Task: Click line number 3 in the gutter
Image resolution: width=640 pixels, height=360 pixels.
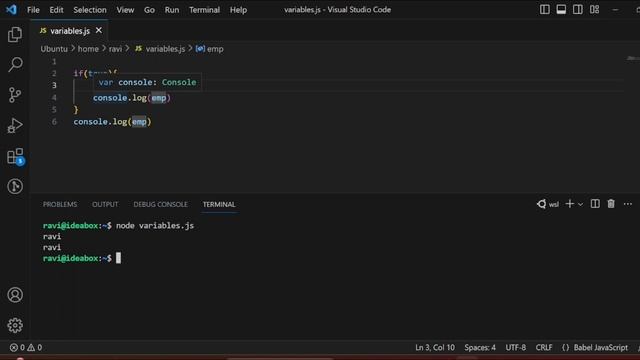Action: pos(54,85)
